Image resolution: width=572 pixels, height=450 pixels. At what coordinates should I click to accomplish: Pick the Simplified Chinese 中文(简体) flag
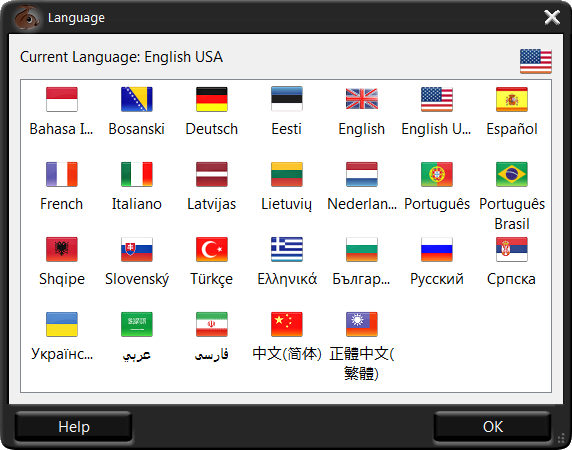coord(287,324)
